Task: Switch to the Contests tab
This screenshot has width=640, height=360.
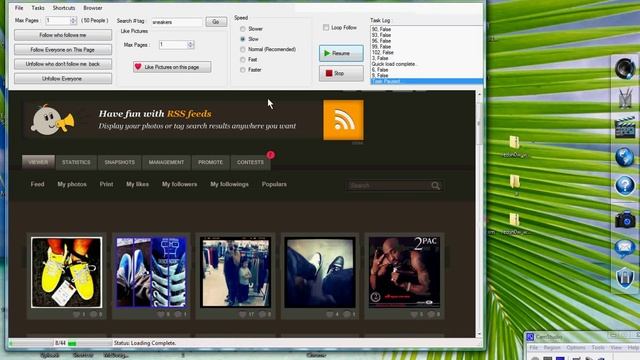Action: point(250,162)
